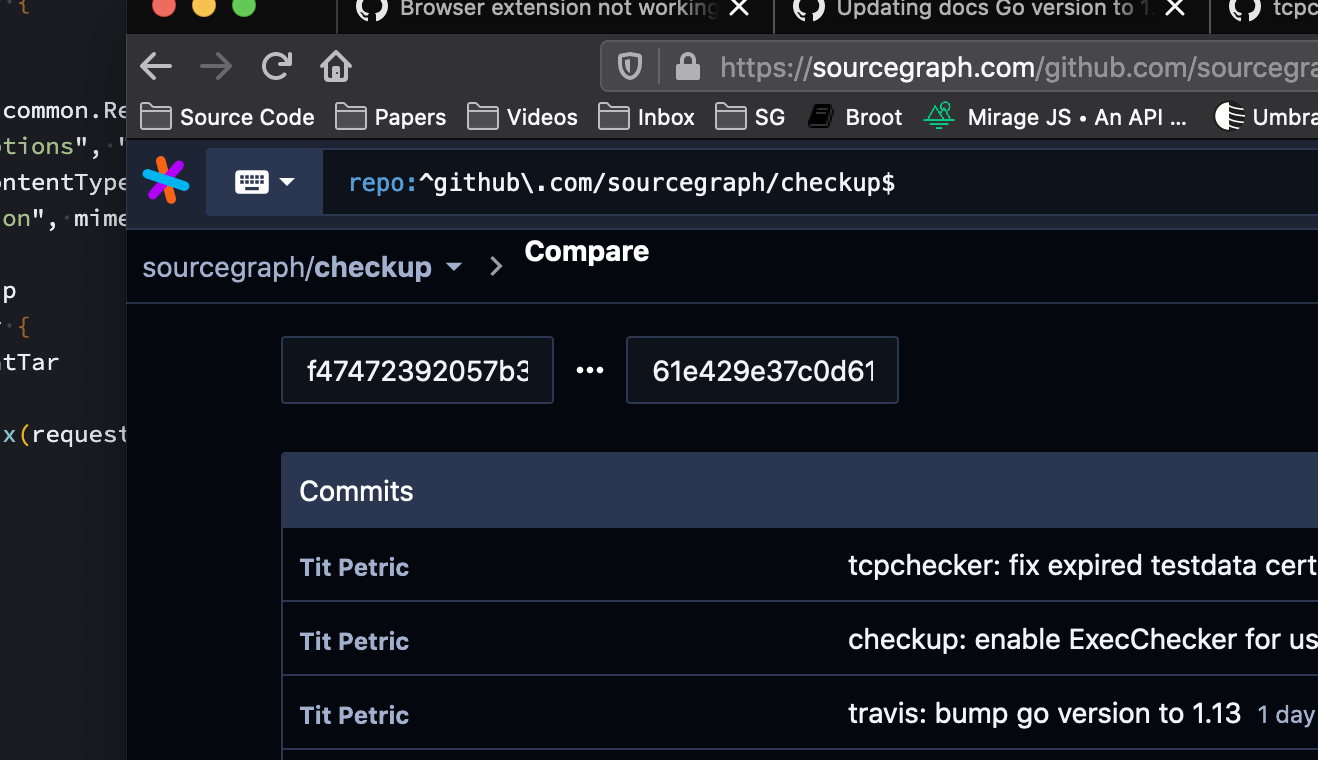Click the green maximize window button
The image size is (1318, 760).
point(244,6)
